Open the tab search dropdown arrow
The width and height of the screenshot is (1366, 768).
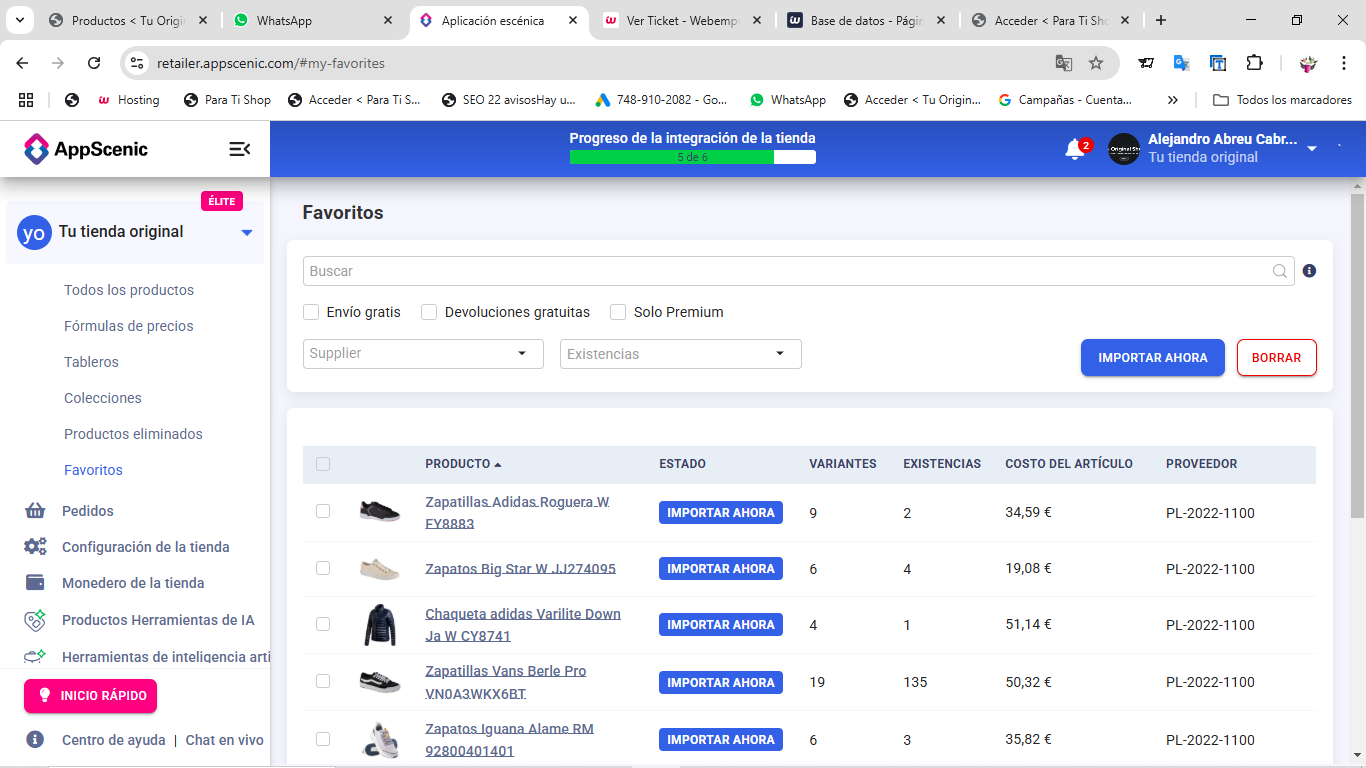(19, 20)
